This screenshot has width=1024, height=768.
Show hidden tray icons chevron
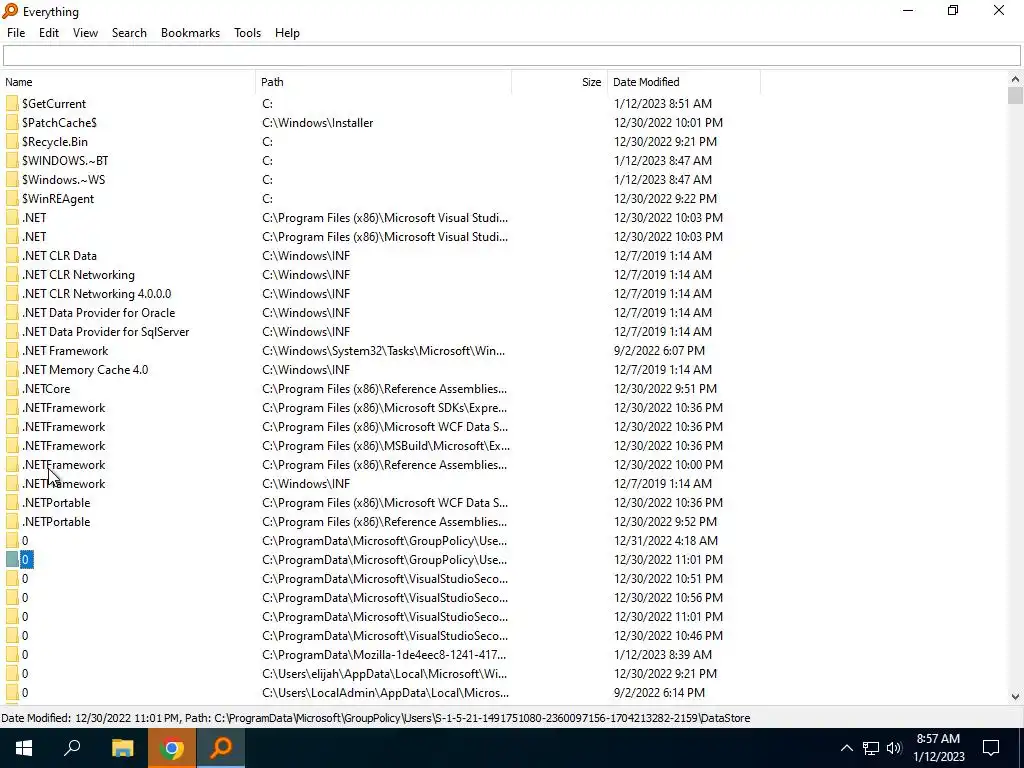click(x=846, y=748)
